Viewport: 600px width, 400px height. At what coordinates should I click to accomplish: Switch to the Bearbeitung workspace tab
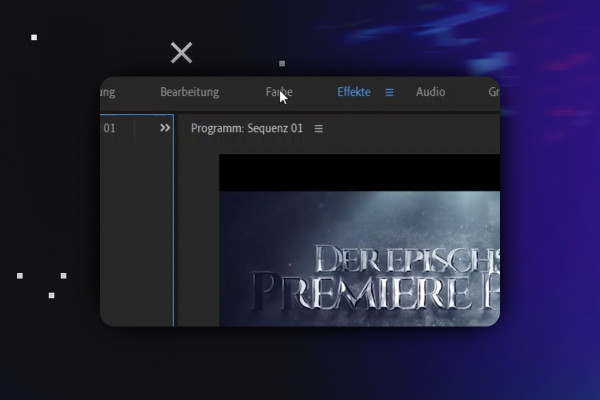[189, 92]
